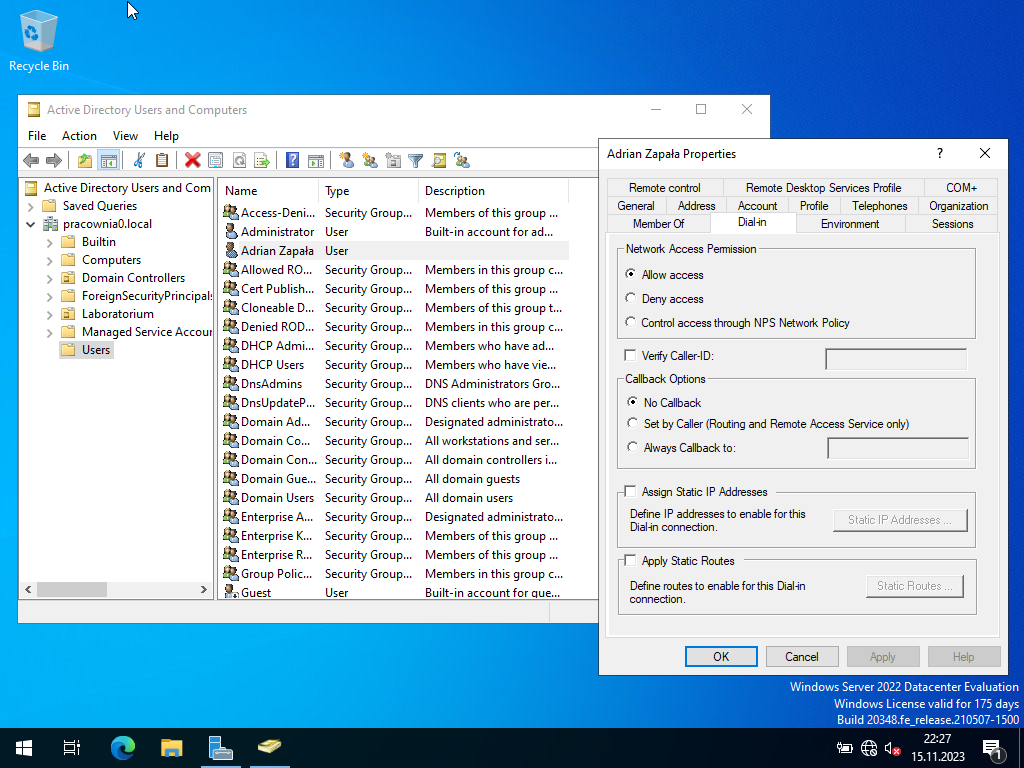
Task: Select the Always Callback to option
Action: (x=632, y=447)
